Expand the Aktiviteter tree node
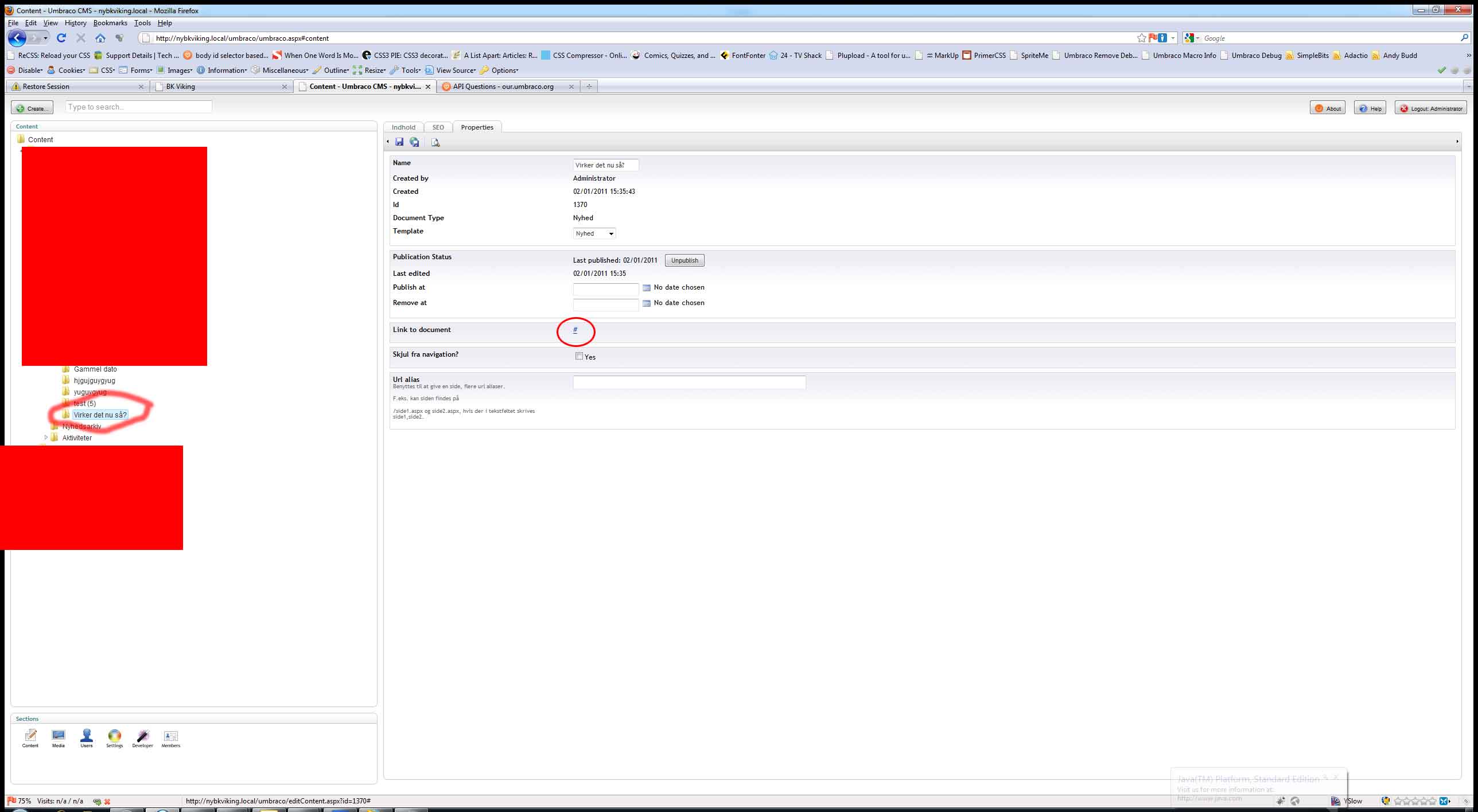 [46, 438]
